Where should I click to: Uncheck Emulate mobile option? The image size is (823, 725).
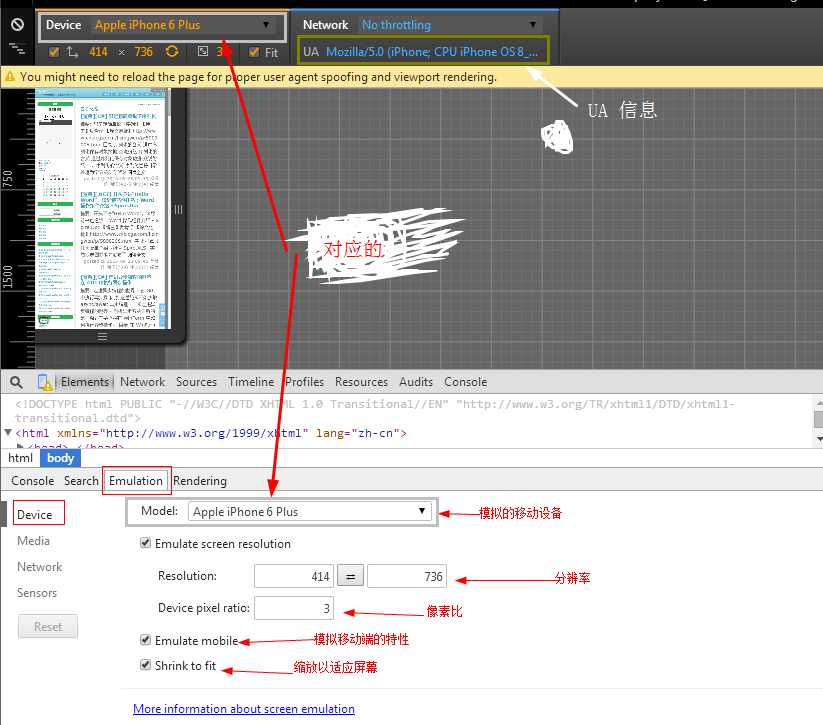(x=145, y=639)
